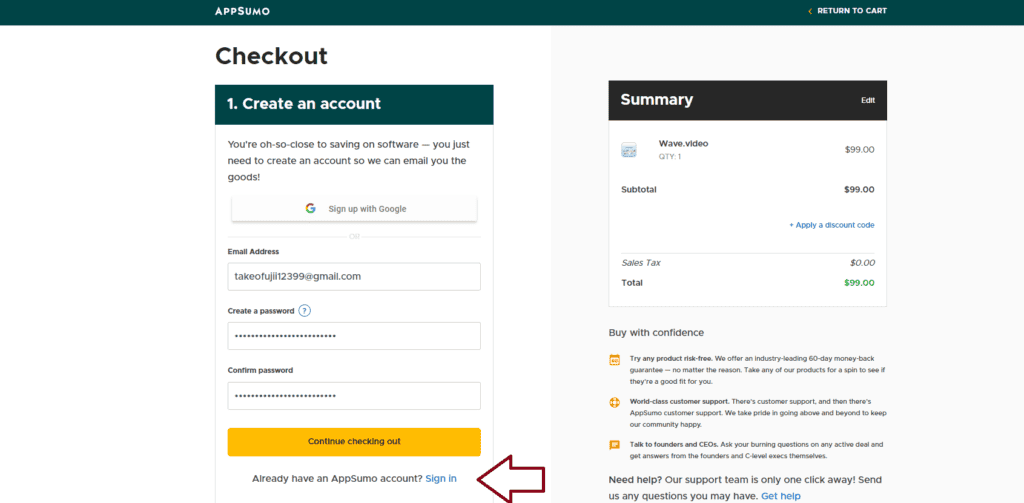The width and height of the screenshot is (1024, 503).
Task: Click the Google logo on signup button
Action: 310,208
